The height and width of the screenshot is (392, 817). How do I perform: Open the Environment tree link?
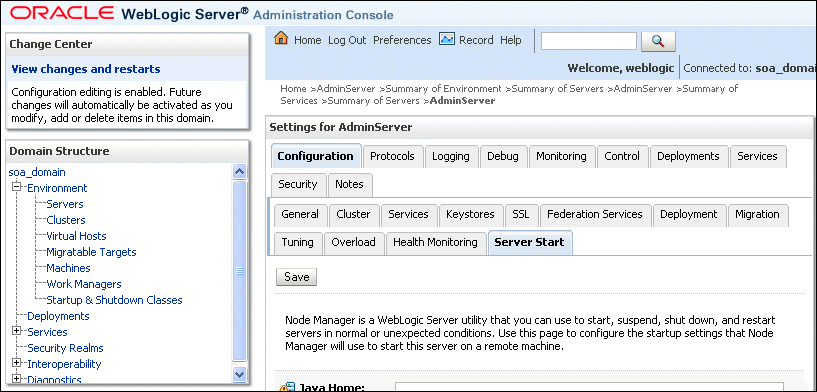(57, 188)
